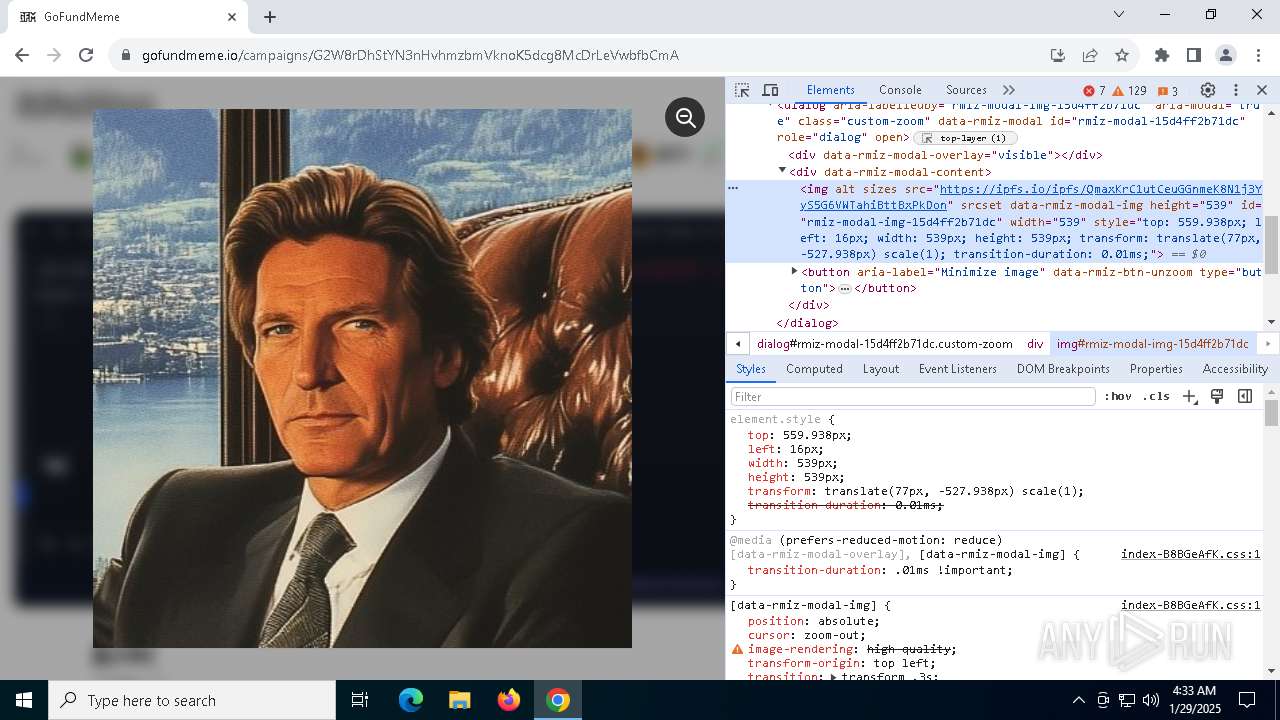Click the address bar URL
Screen dimensions: 1280x720
click(410, 55)
